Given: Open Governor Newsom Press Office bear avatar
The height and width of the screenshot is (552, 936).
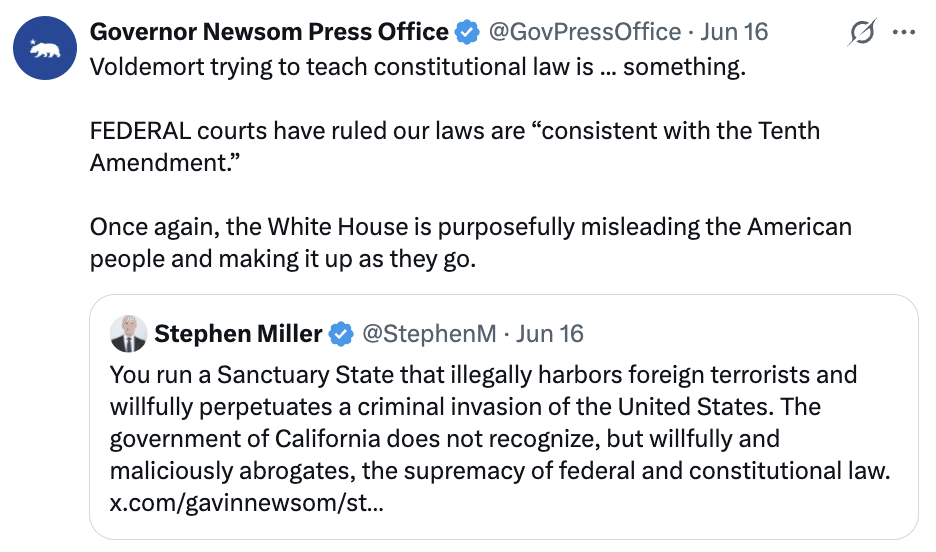Looking at the screenshot, I should (x=45, y=48).
